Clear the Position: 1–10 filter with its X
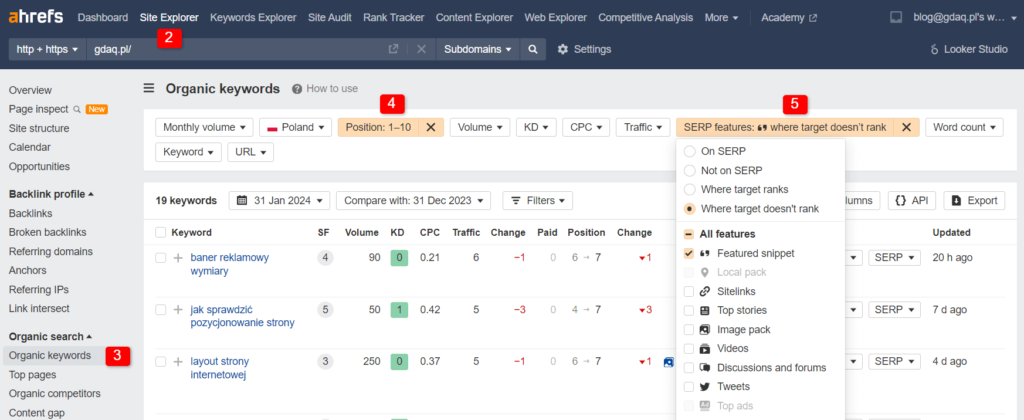This screenshot has width=1024, height=420. [x=430, y=127]
